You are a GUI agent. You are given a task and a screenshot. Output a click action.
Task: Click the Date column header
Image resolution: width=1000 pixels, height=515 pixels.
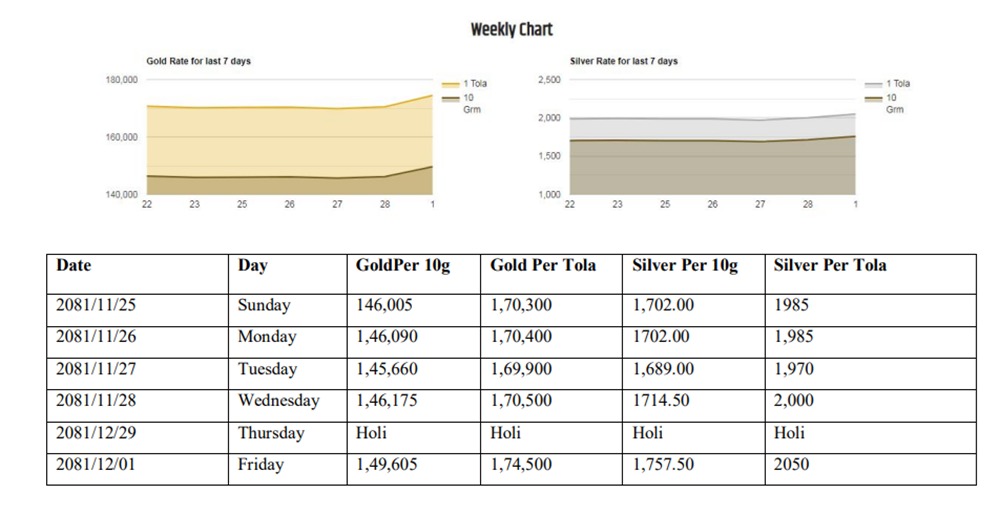click(74, 265)
